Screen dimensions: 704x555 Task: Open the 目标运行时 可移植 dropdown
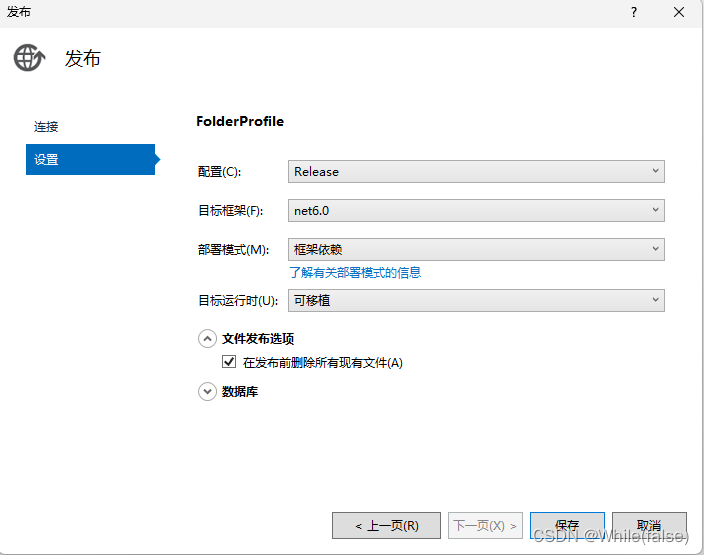tap(476, 299)
